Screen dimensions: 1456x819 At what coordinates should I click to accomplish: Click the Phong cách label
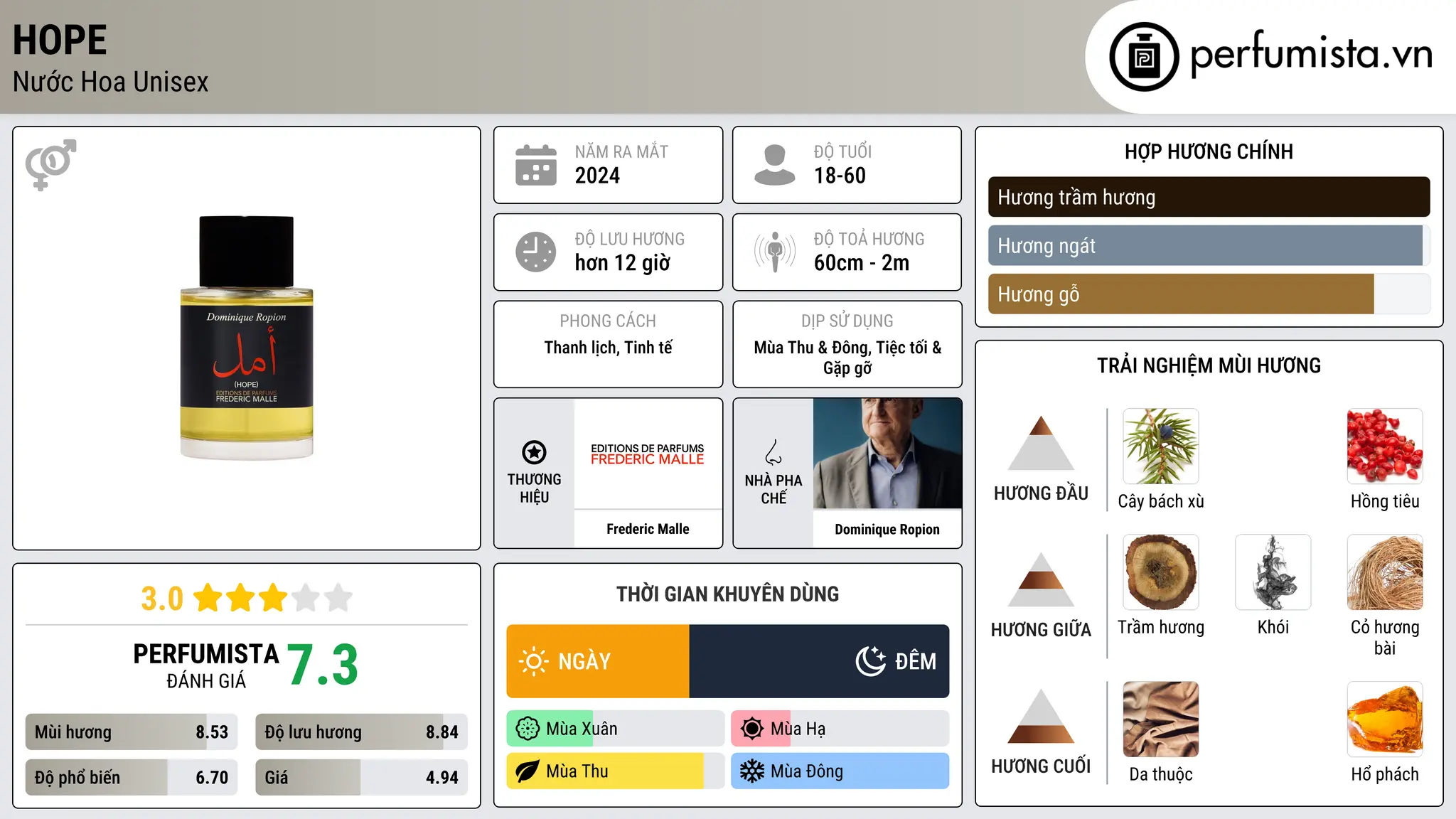(x=608, y=321)
